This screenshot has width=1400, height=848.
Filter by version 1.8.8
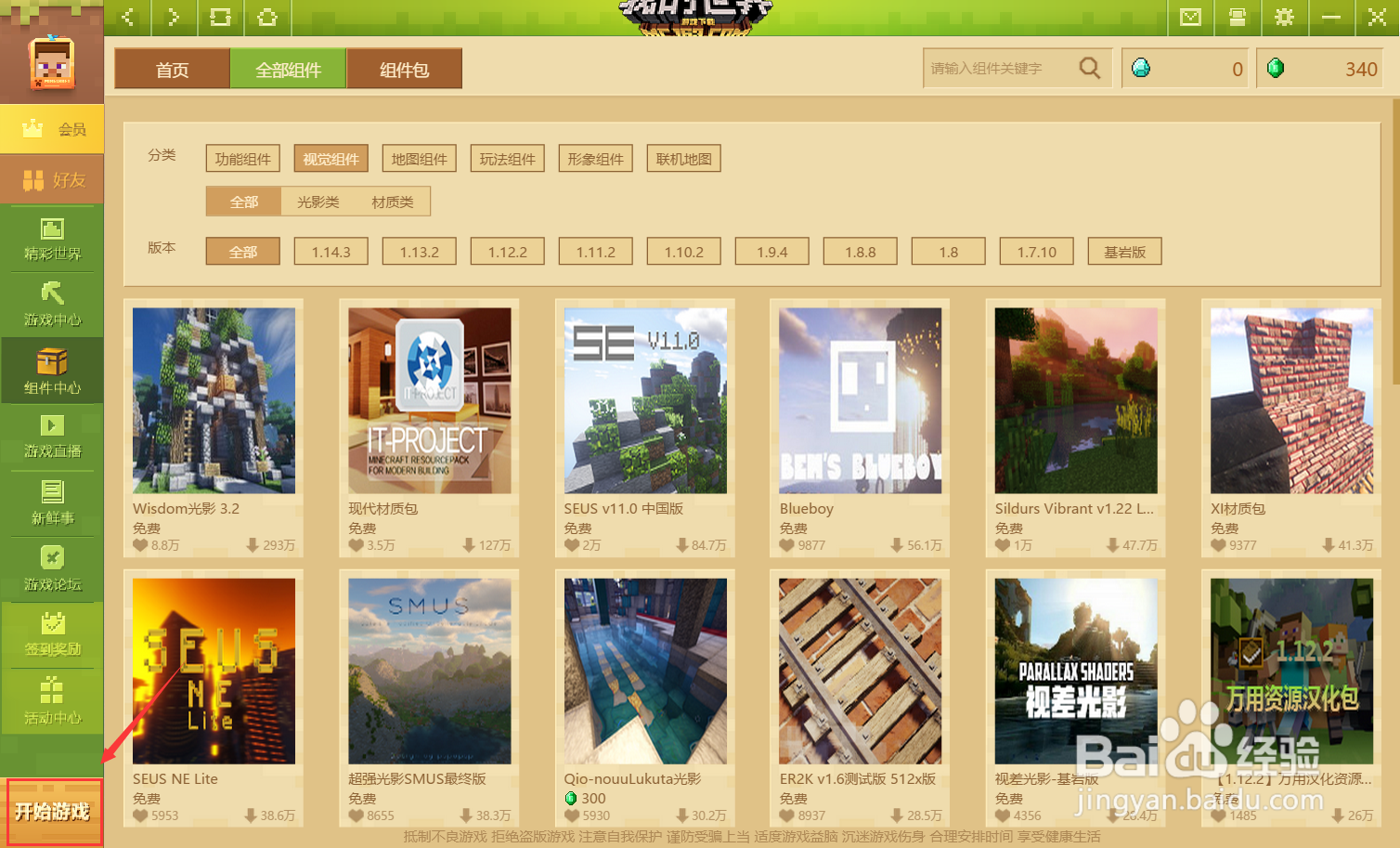861,252
